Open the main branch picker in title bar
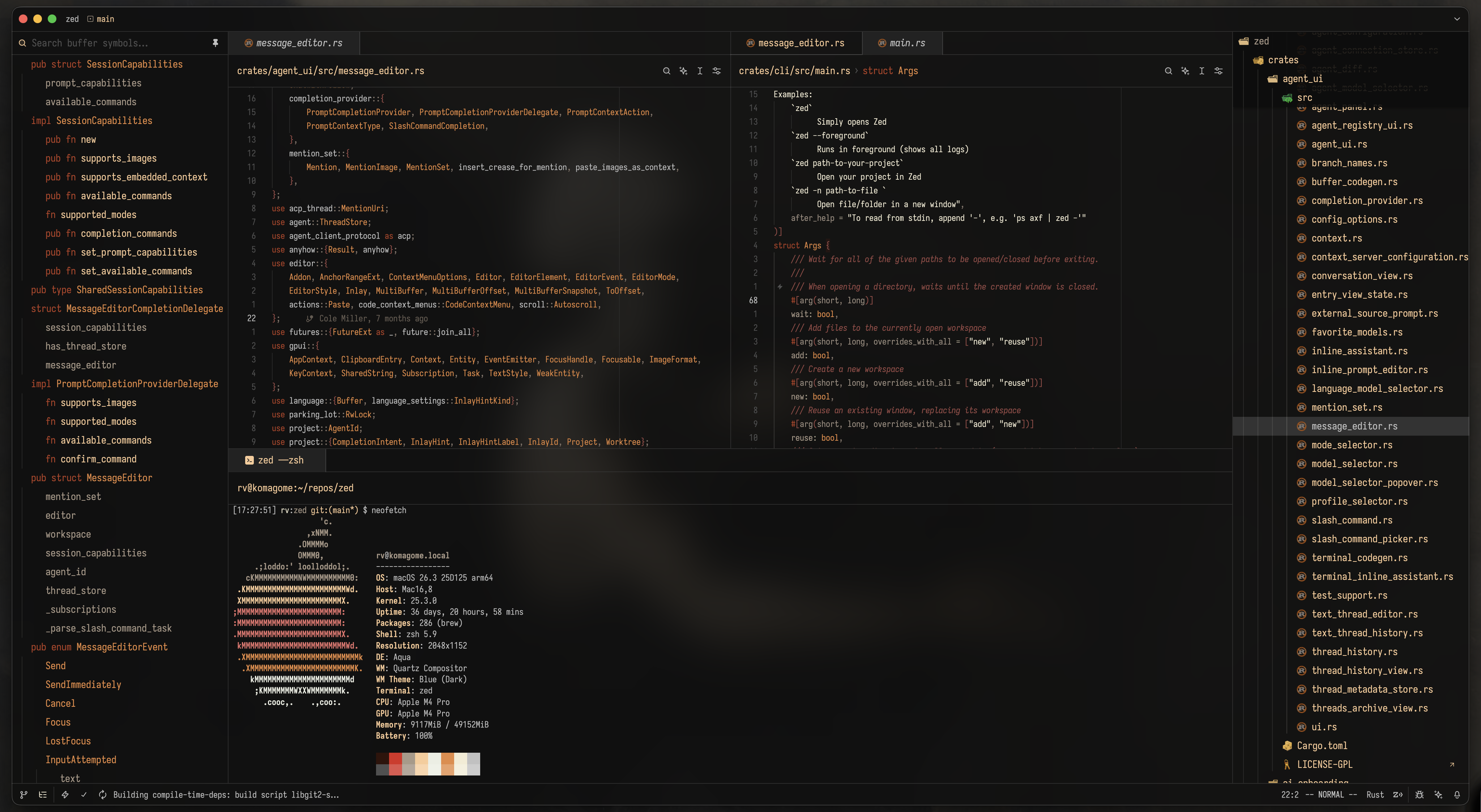1481x812 pixels. (101, 19)
